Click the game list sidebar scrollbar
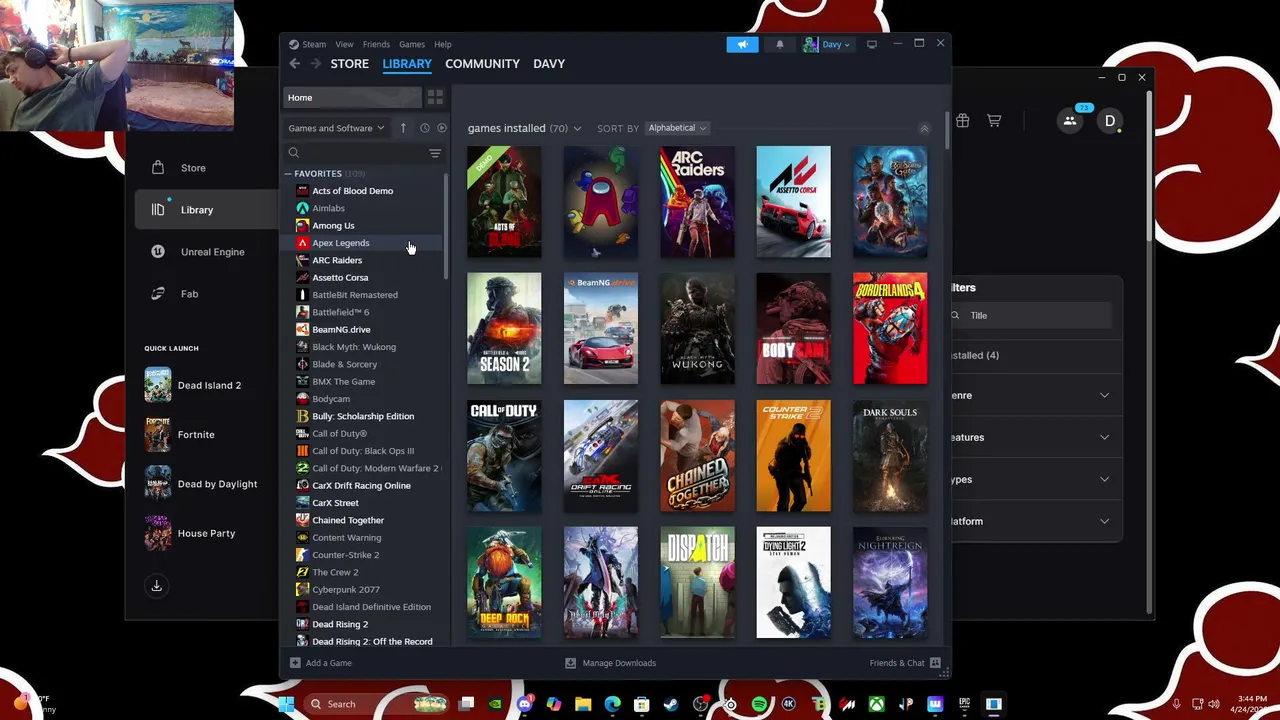Viewport: 1280px width, 720px height. coord(446,228)
